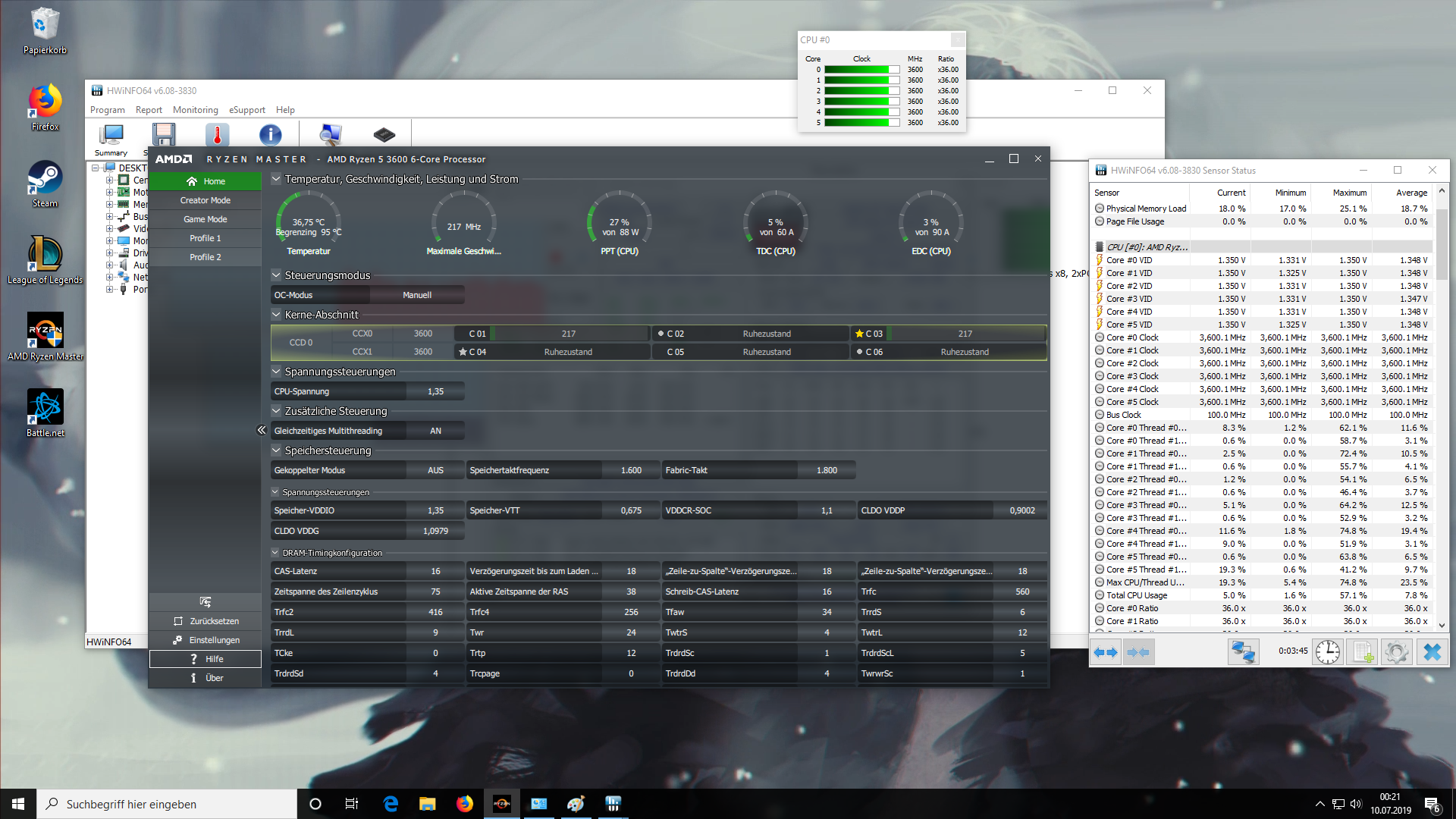This screenshot has height=819, width=1456.
Task: Open the Monitoring menu in HWiNFO64
Action: (195, 110)
